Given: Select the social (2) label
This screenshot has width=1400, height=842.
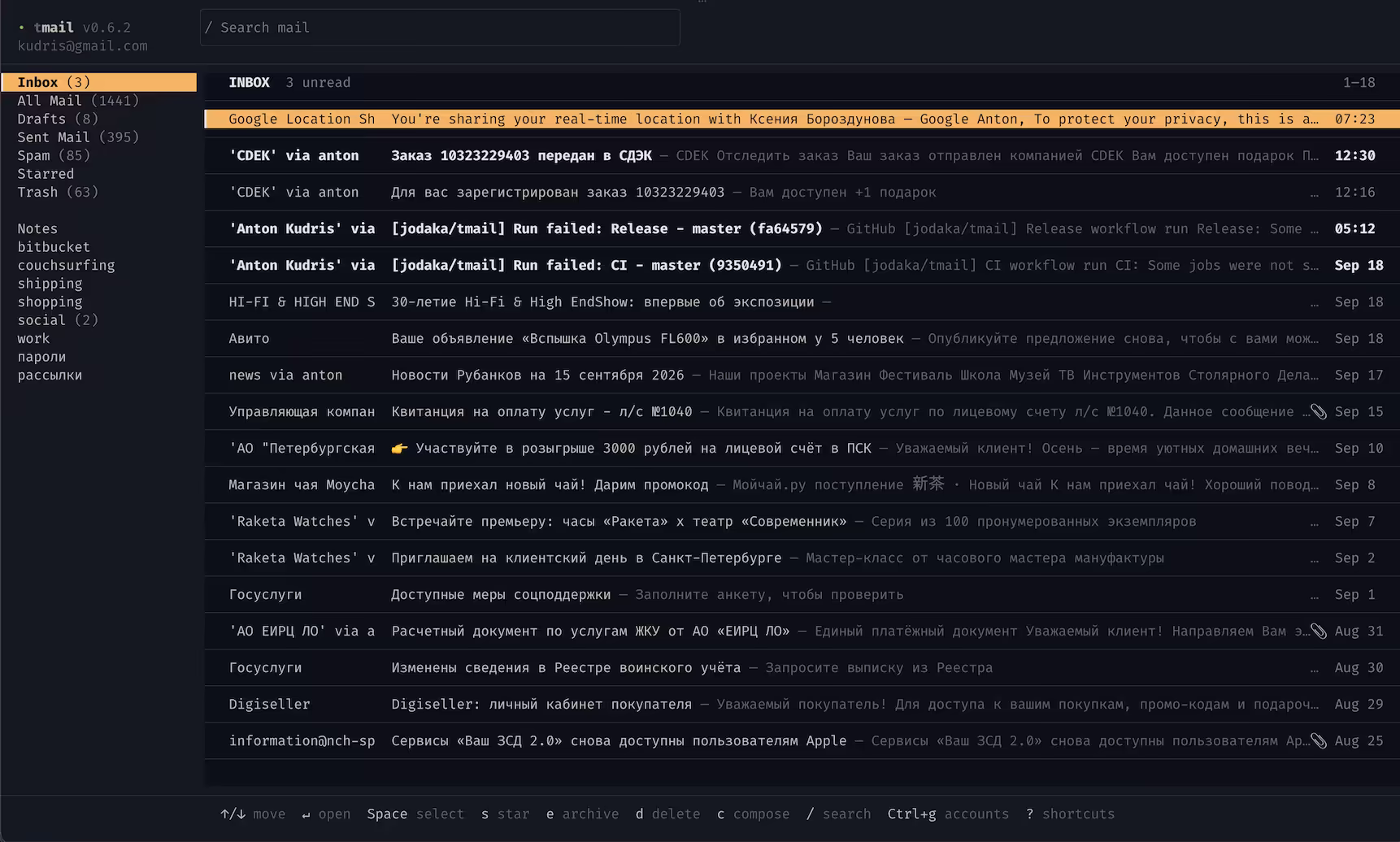Looking at the screenshot, I should tap(58, 320).
